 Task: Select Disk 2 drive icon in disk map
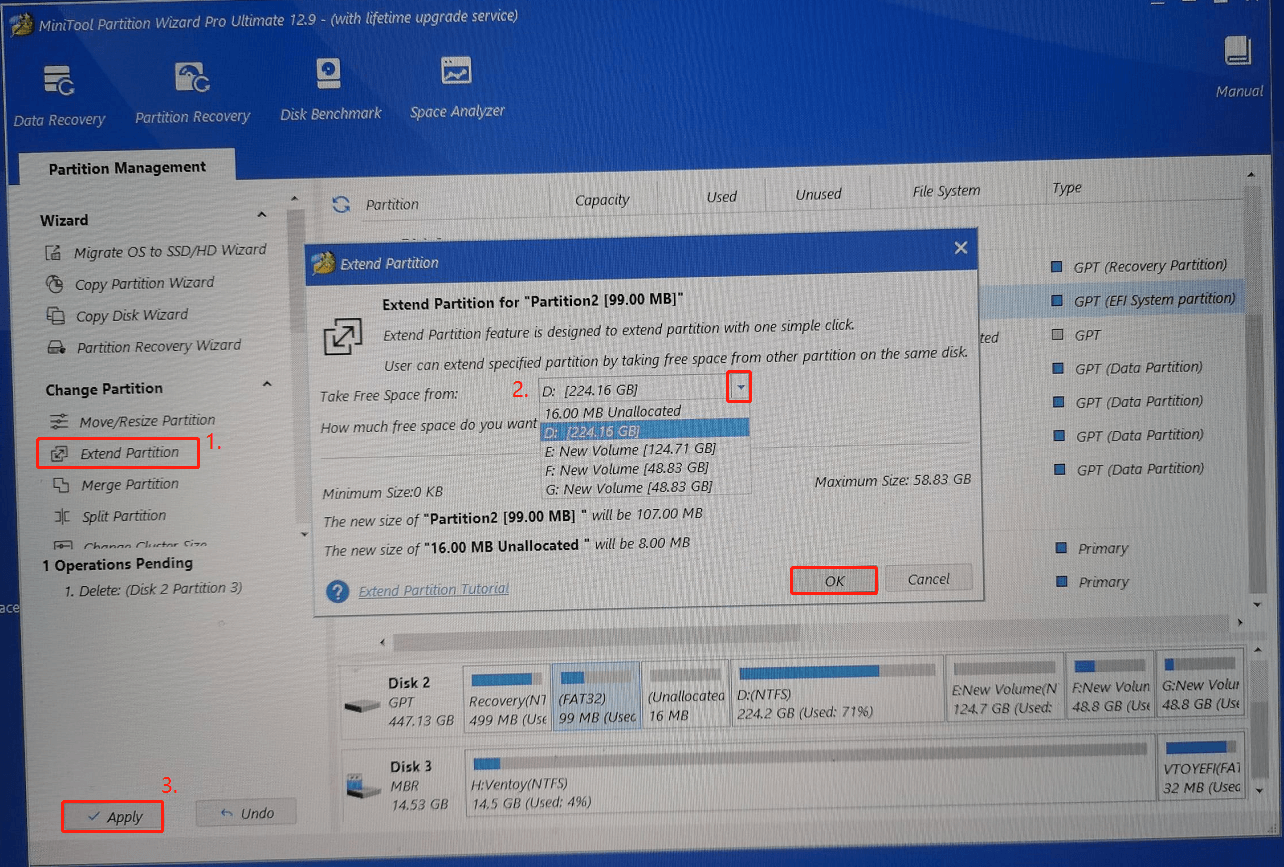click(361, 706)
